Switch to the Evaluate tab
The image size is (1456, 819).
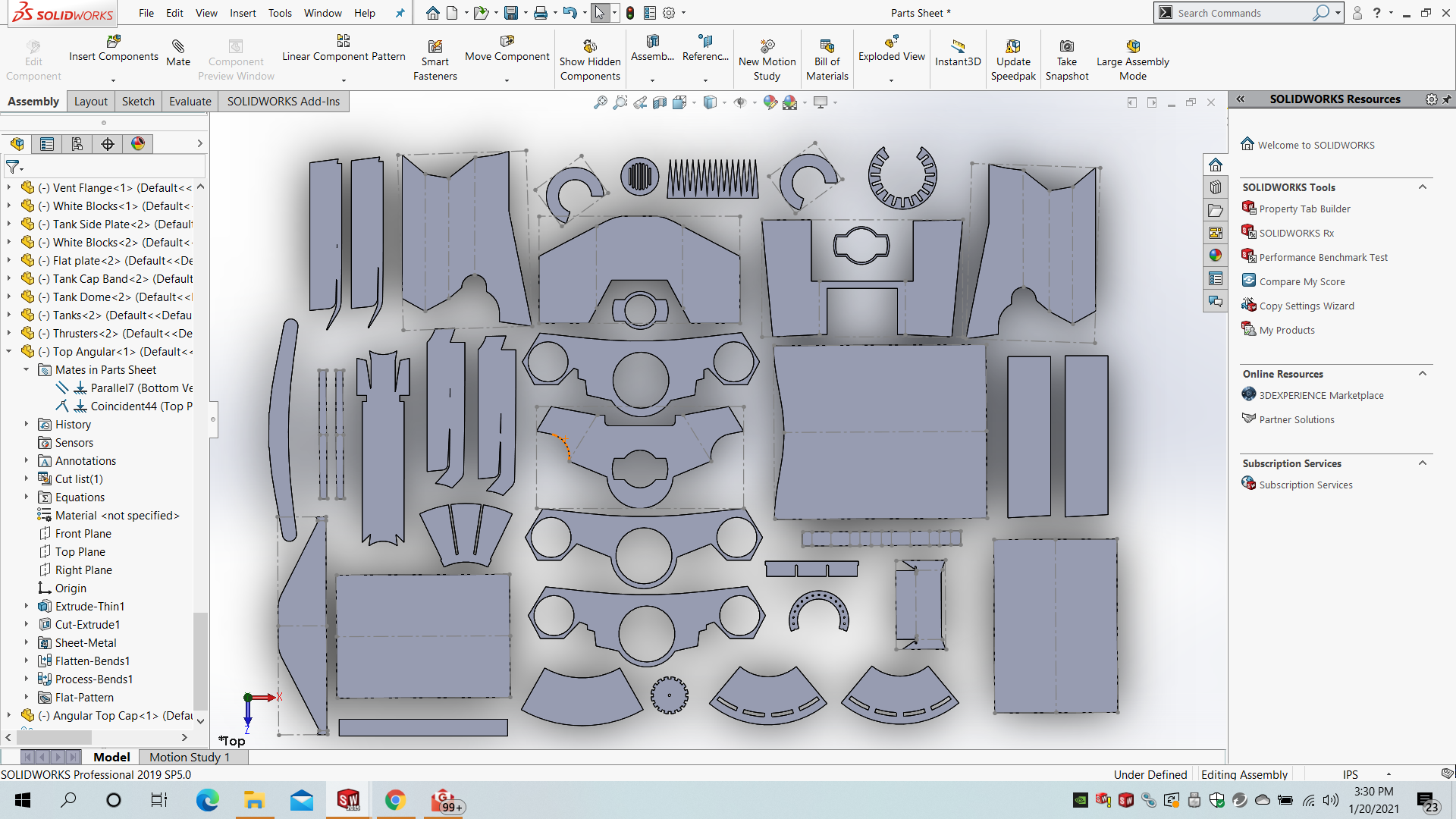pyautogui.click(x=190, y=102)
